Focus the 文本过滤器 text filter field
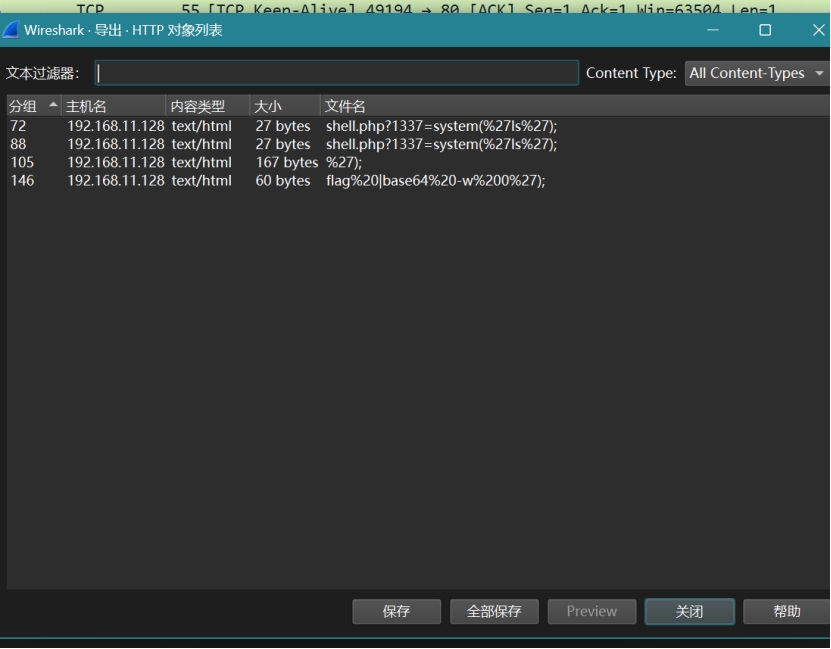This screenshot has height=649, width=831. [x=337, y=73]
